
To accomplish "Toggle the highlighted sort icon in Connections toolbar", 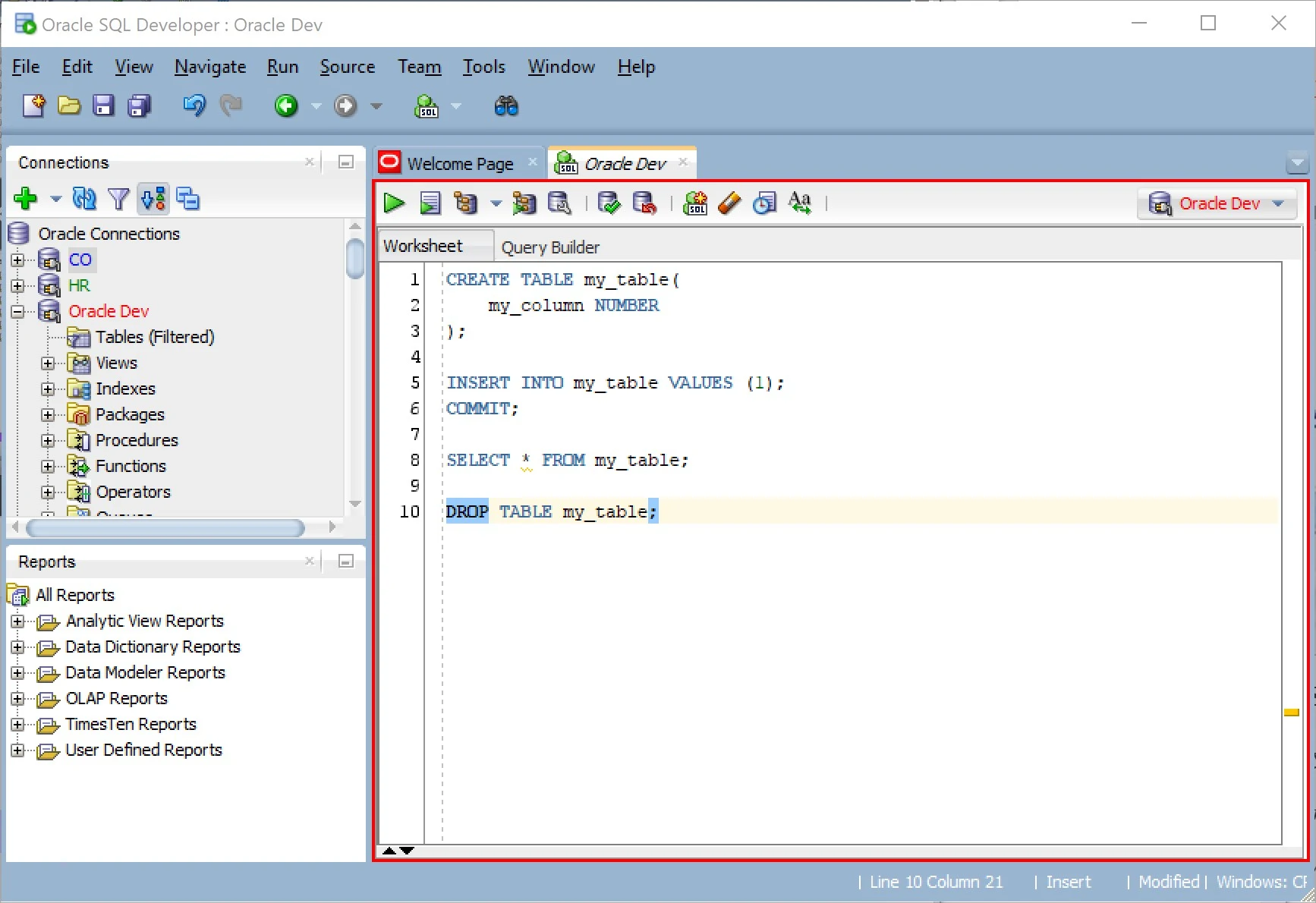I will coord(153,199).
